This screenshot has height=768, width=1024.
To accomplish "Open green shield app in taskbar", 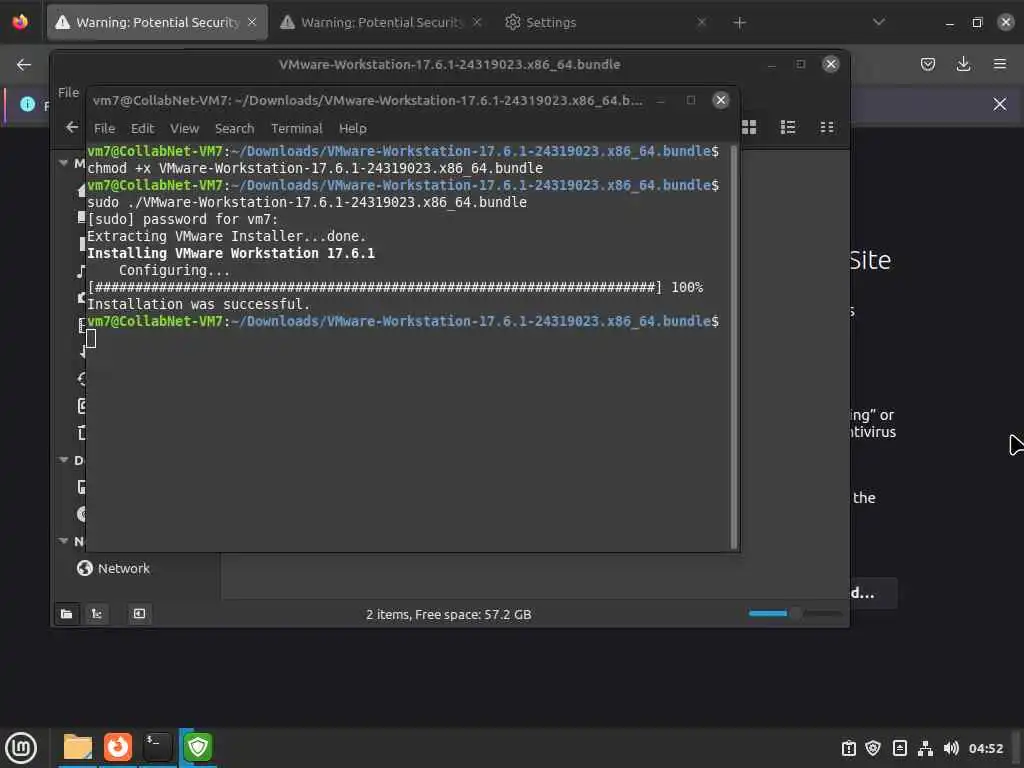I will click(198, 747).
